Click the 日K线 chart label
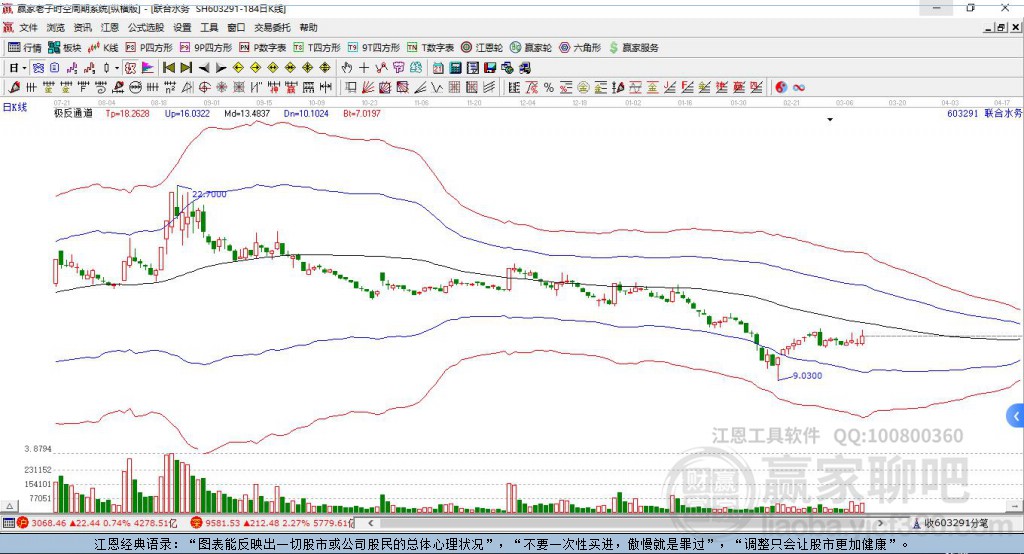The height and width of the screenshot is (554, 1024). click(15, 107)
